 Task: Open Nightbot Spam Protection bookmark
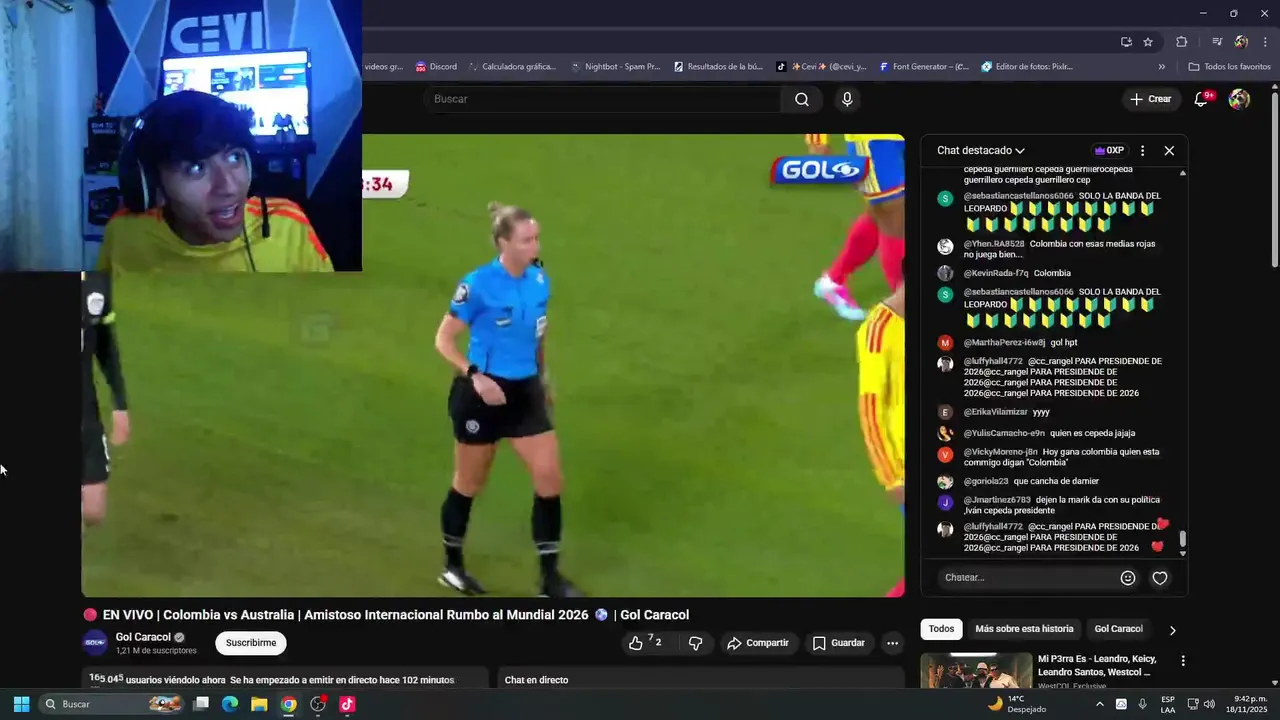[615, 67]
